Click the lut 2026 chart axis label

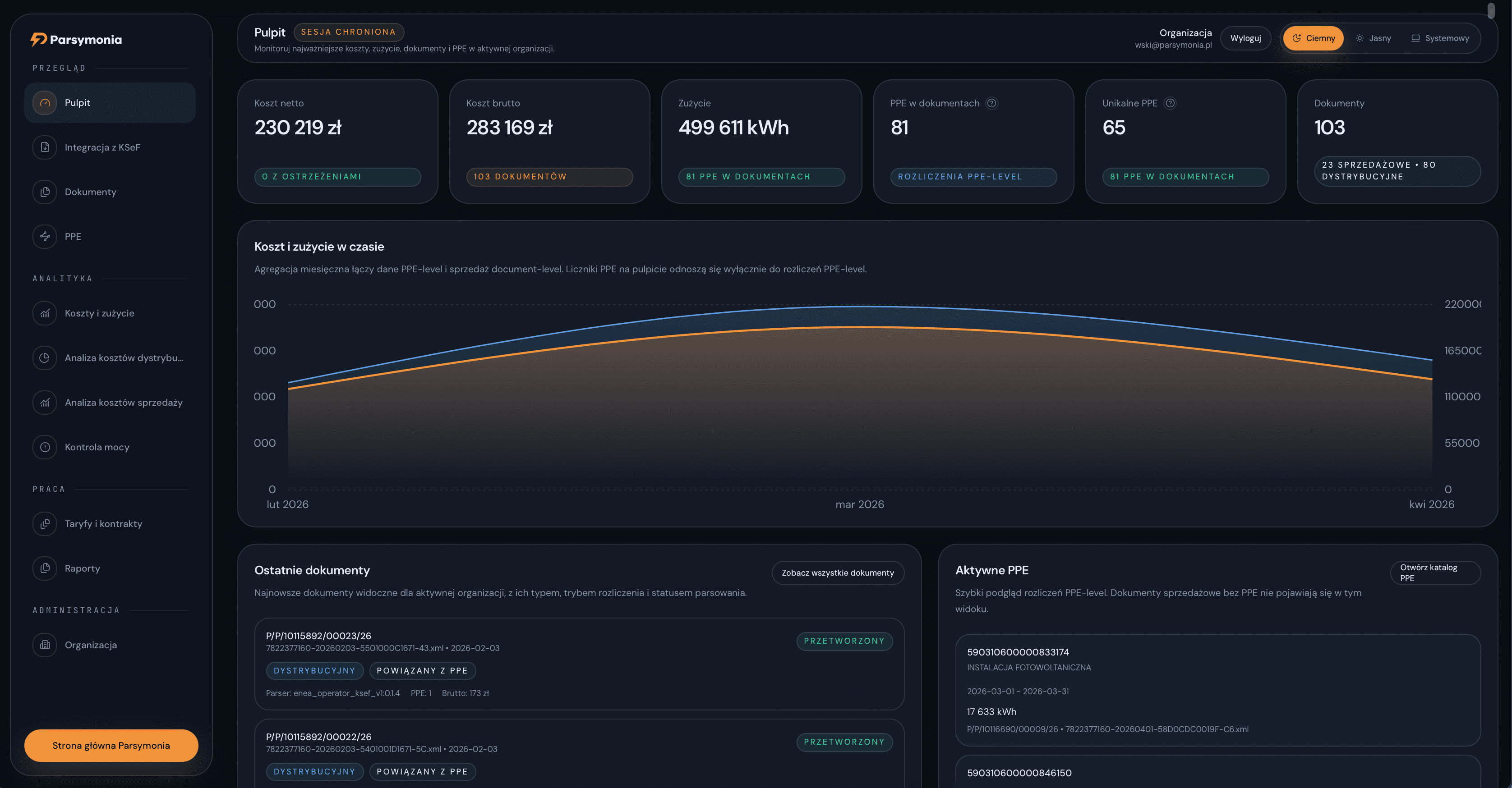(288, 504)
